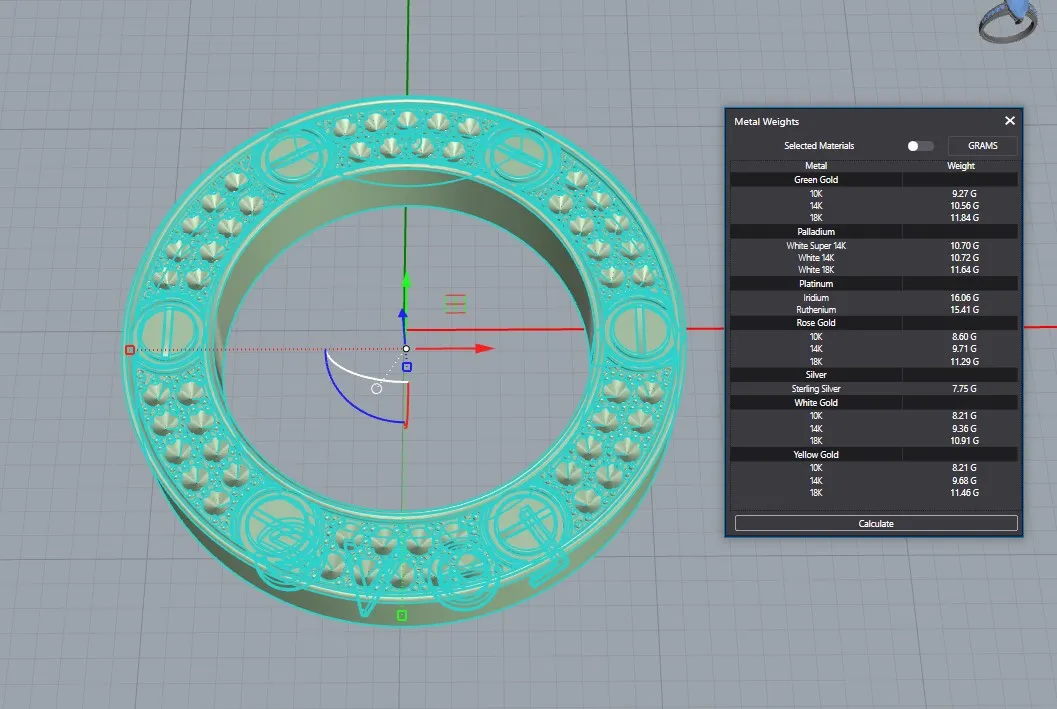Viewport: 1057px width, 709px height.
Task: Click the Calculate button
Action: 876,523
